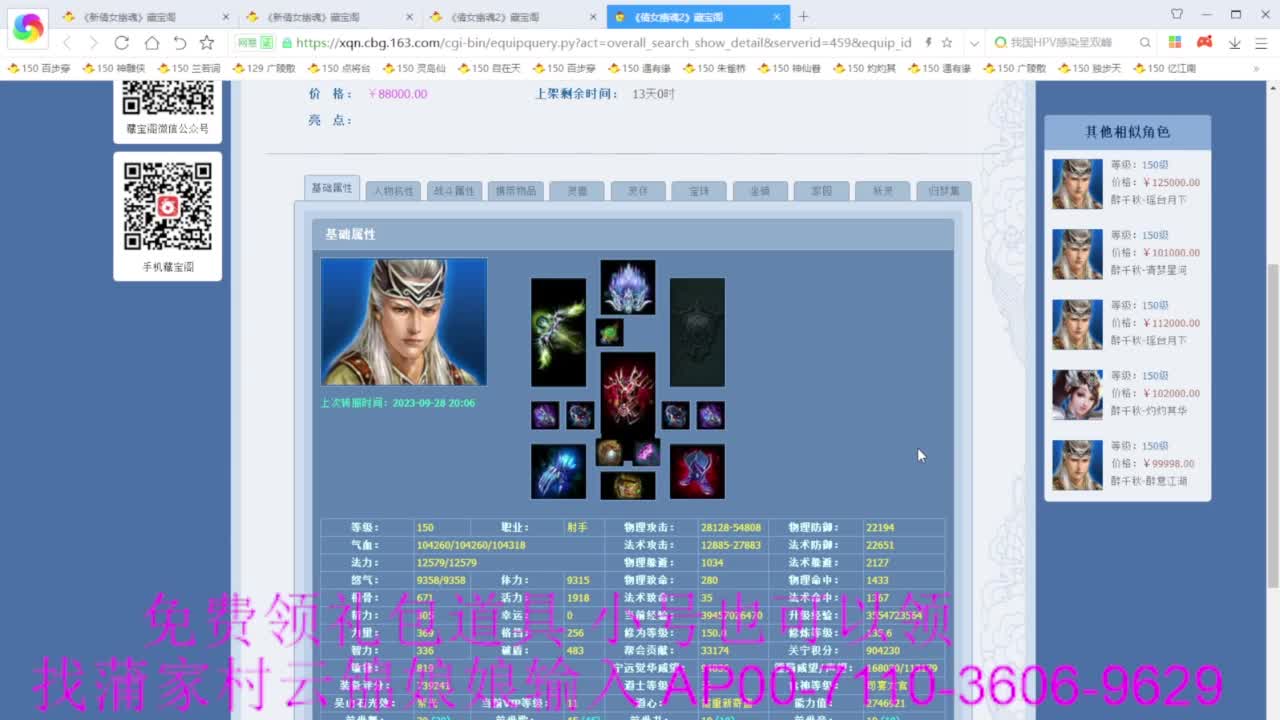Bookmark page using the address bar star
The image size is (1280, 720).
(947, 43)
